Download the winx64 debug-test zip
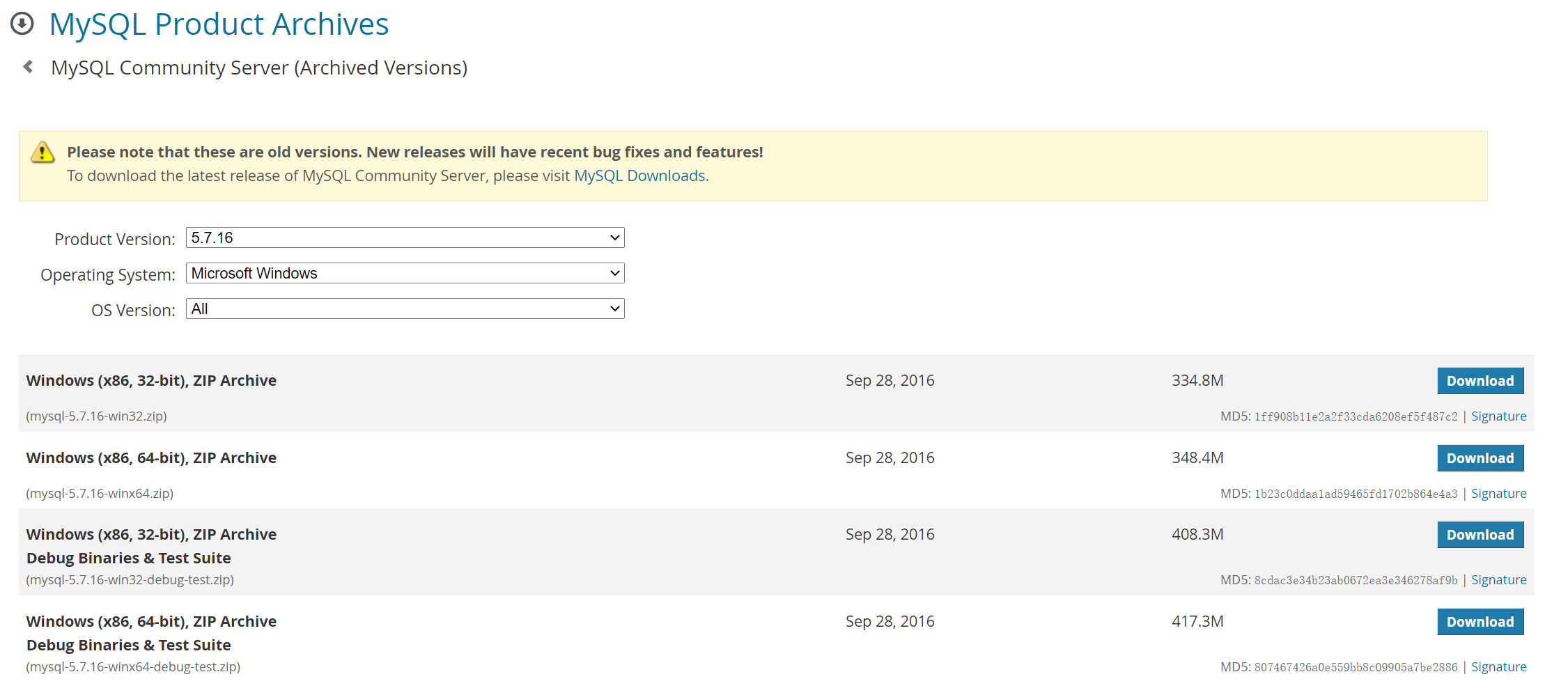This screenshot has width=1568, height=688. (x=1480, y=622)
